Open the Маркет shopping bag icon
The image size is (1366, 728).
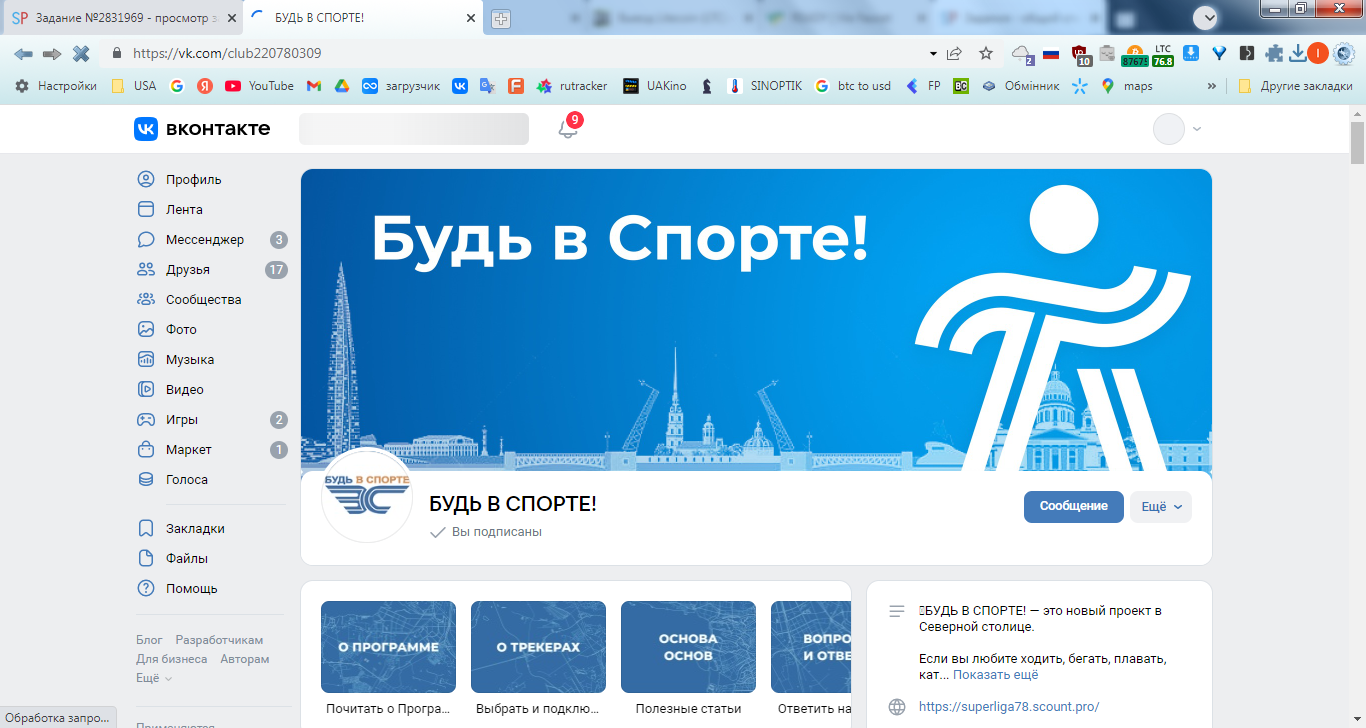[x=146, y=450]
